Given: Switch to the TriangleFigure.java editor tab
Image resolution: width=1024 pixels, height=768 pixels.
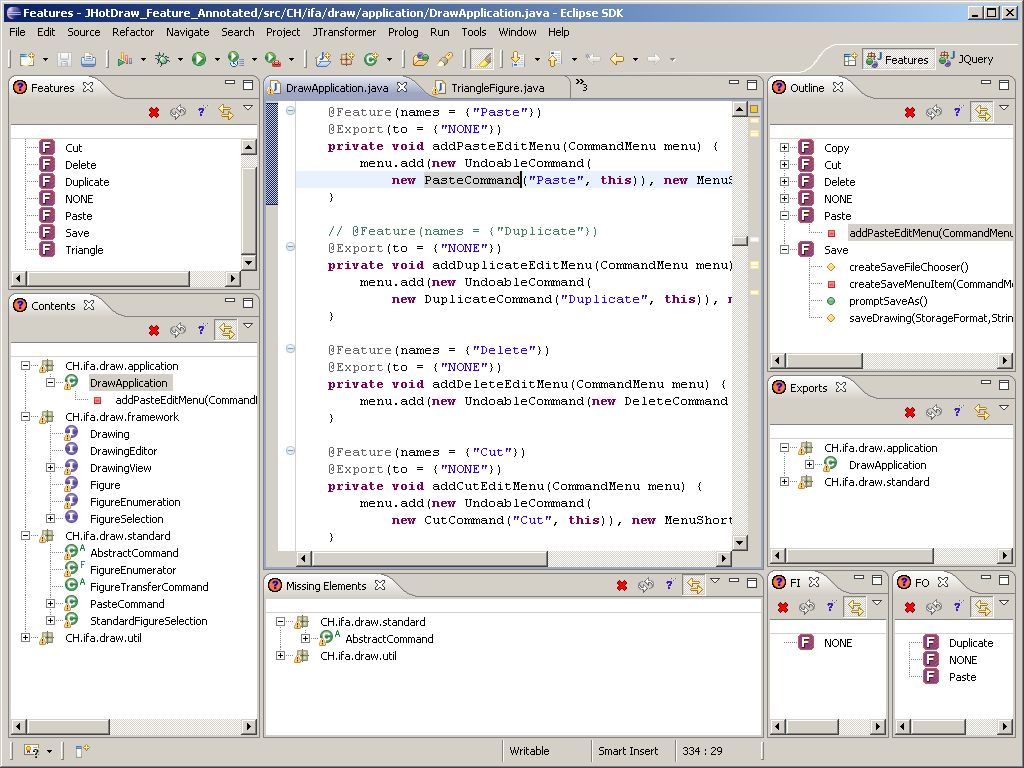Looking at the screenshot, I should [x=497, y=88].
